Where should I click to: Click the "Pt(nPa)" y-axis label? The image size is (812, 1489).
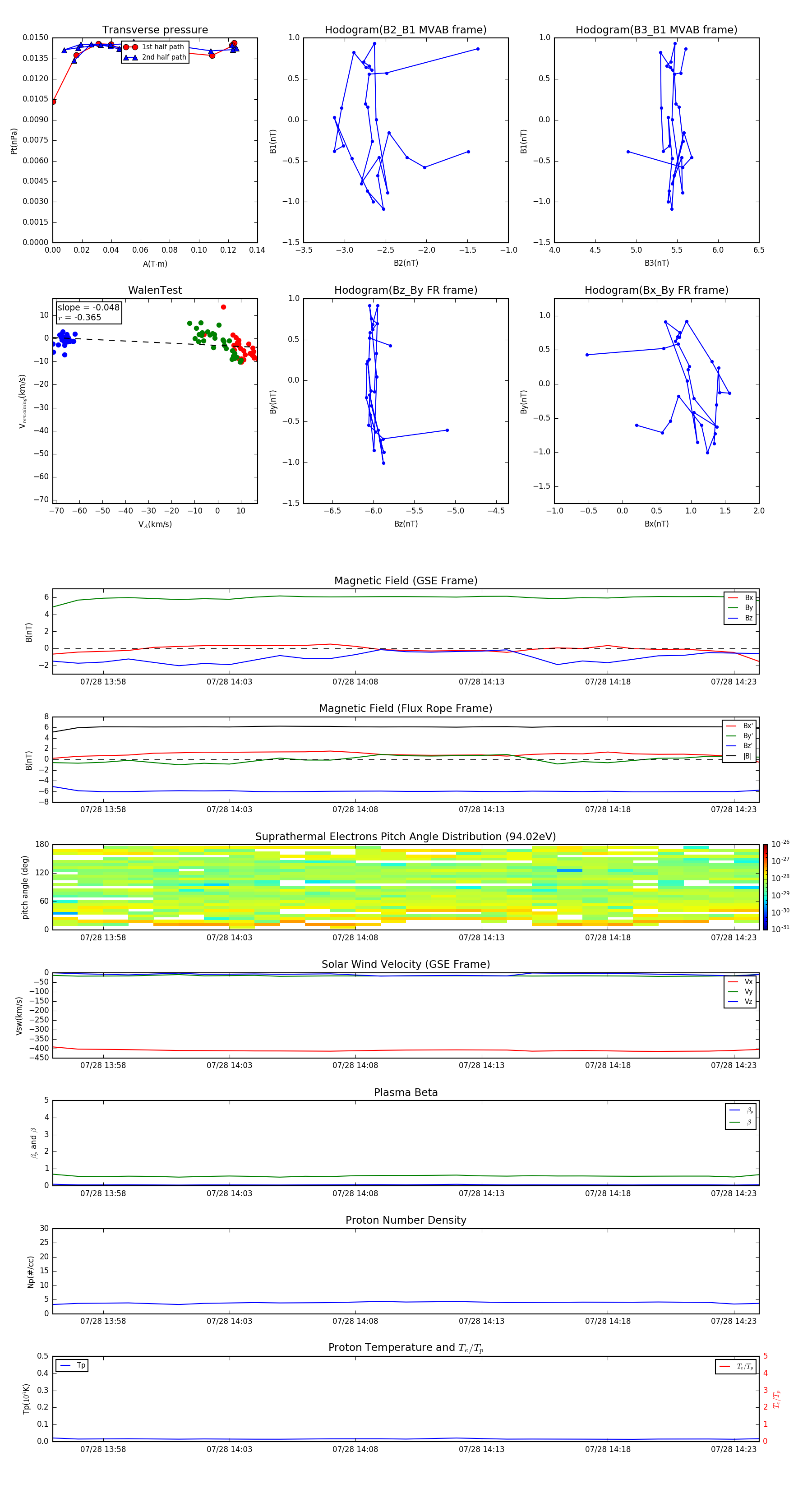[14, 140]
